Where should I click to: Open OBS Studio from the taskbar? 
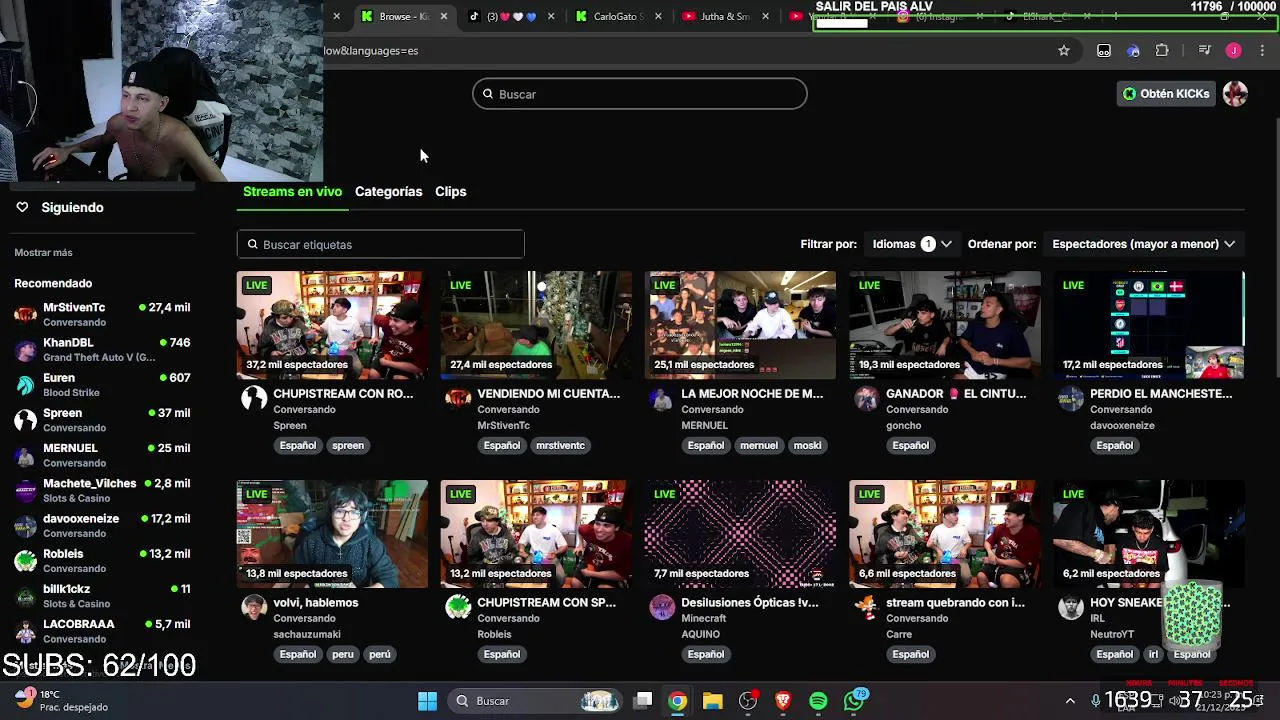click(747, 701)
